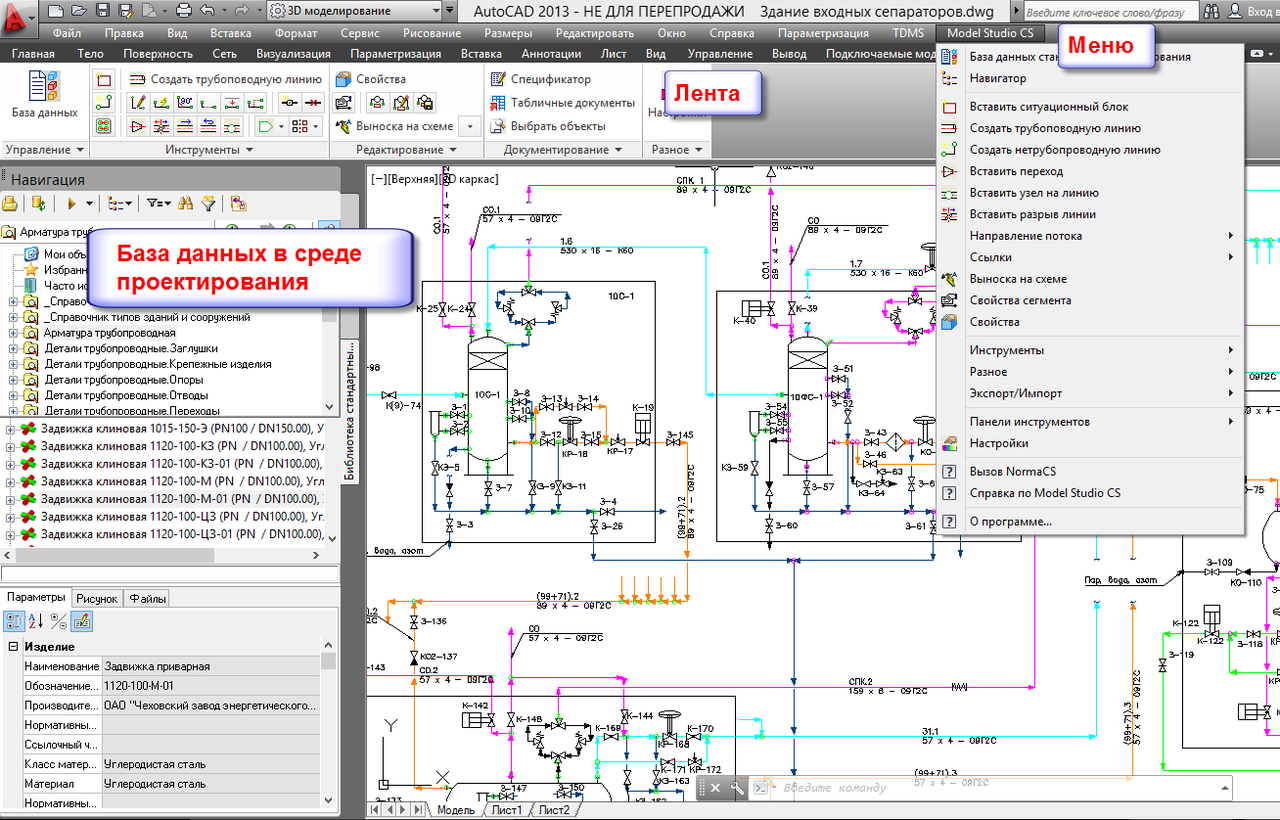The image size is (1280, 820).
Task: Click the create non-pipeline line ribbon icon
Action: pyautogui.click(x=104, y=103)
